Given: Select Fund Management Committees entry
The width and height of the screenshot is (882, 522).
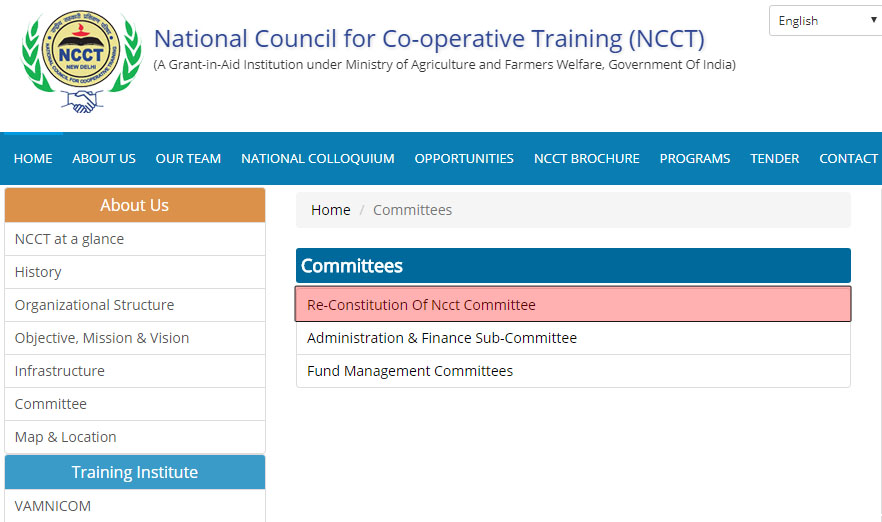Looking at the screenshot, I should (410, 371).
